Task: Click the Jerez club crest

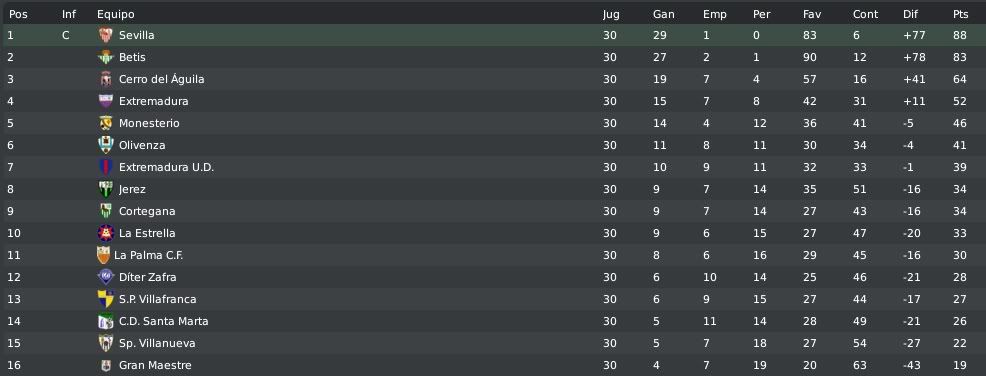Action: [106, 189]
